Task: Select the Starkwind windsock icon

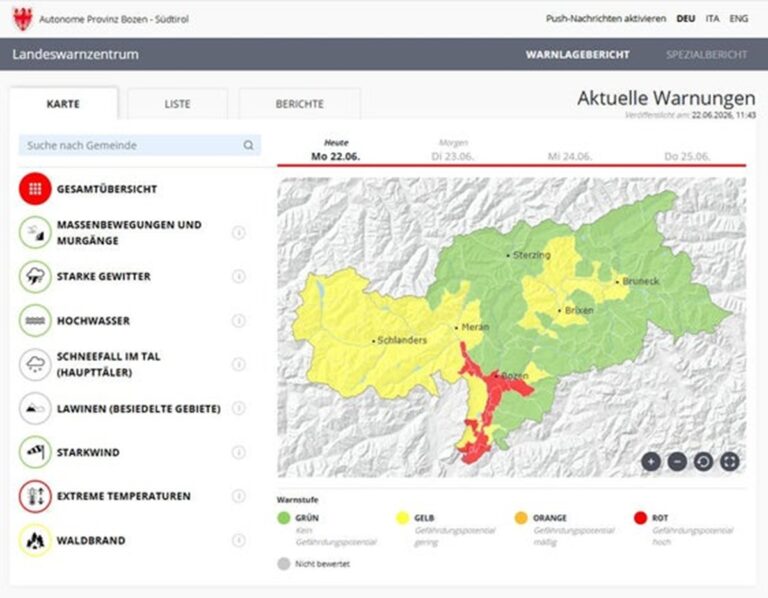Action: tap(35, 452)
